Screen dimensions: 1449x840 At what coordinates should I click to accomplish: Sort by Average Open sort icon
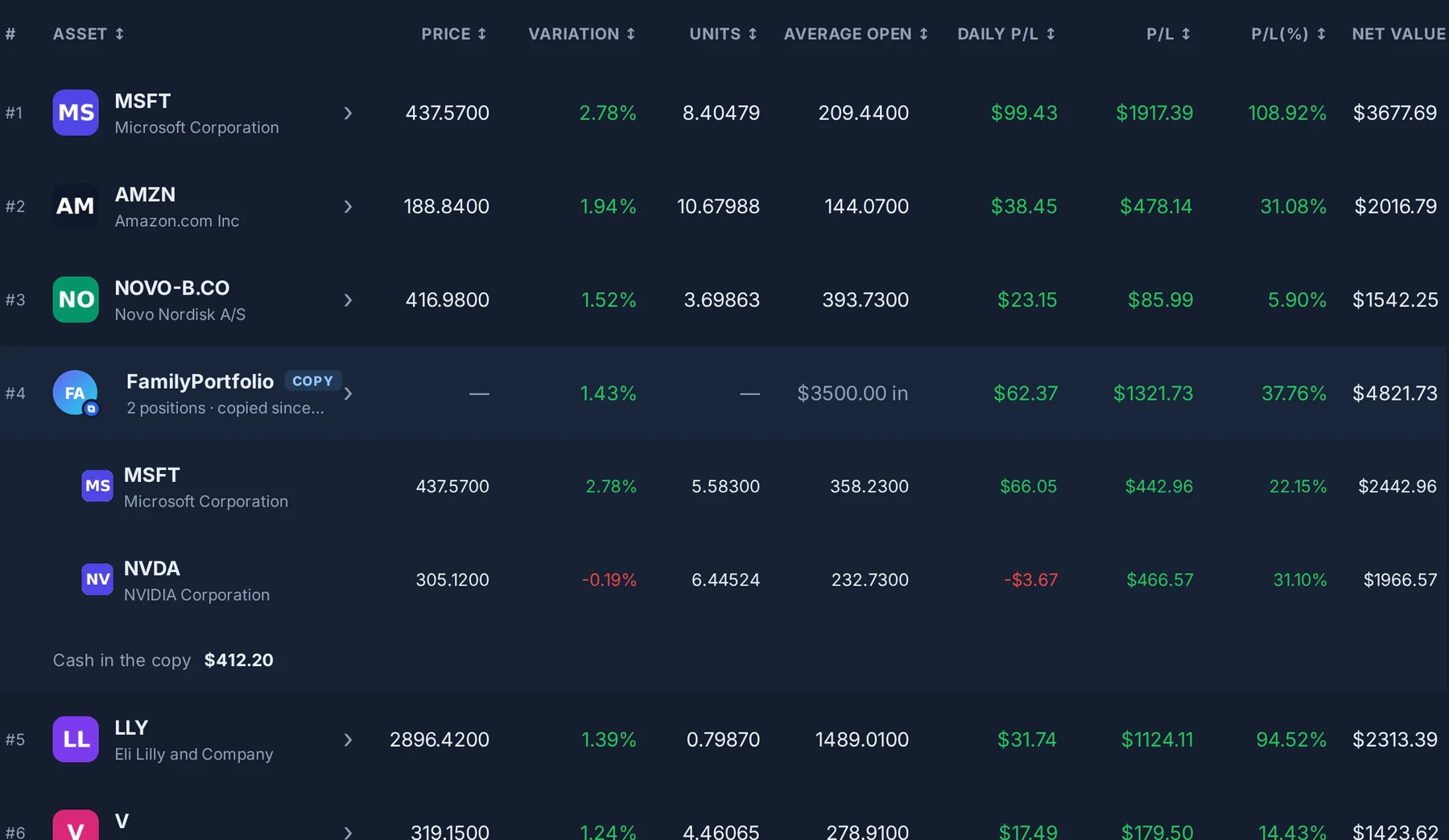pyautogui.click(x=924, y=34)
